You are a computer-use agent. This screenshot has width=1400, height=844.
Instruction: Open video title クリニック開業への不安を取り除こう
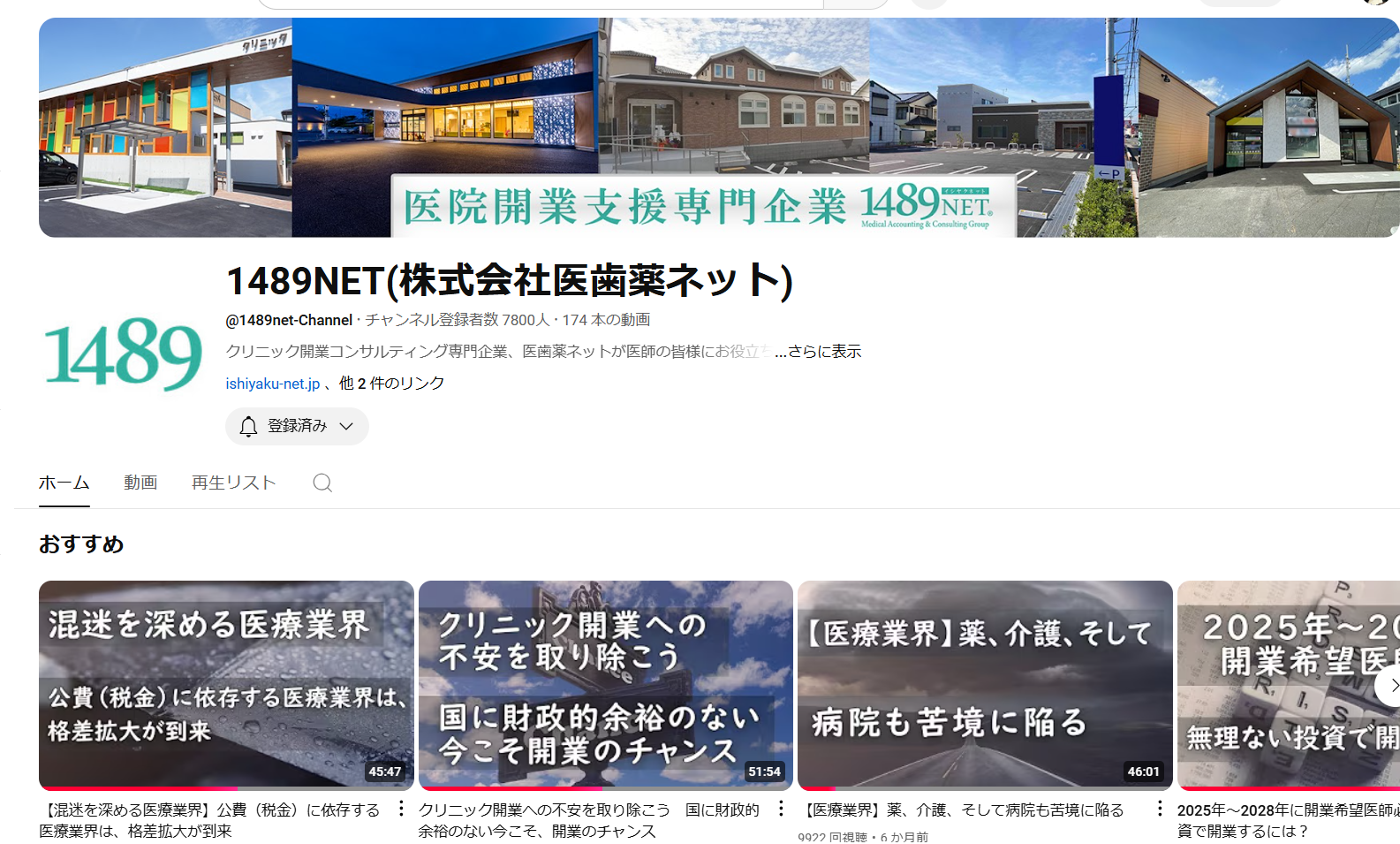point(588,820)
